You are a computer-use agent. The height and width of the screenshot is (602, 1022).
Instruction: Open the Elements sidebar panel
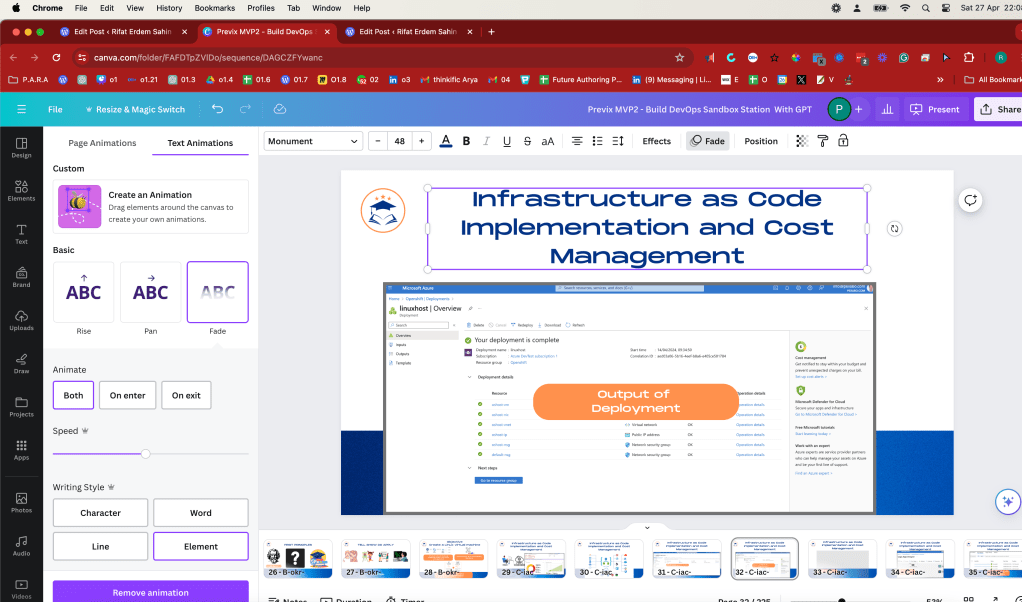pyautogui.click(x=21, y=191)
